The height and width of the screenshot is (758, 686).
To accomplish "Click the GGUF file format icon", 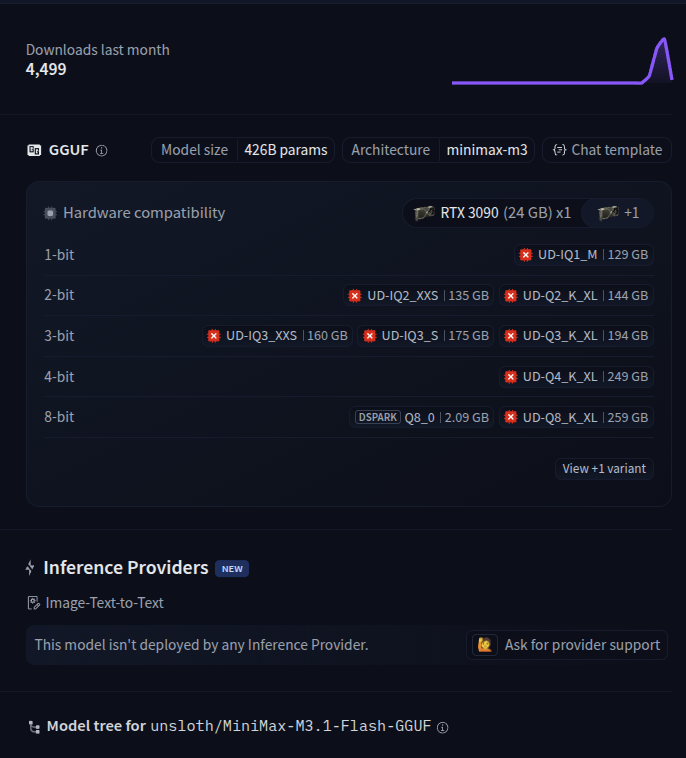I will coord(34,150).
